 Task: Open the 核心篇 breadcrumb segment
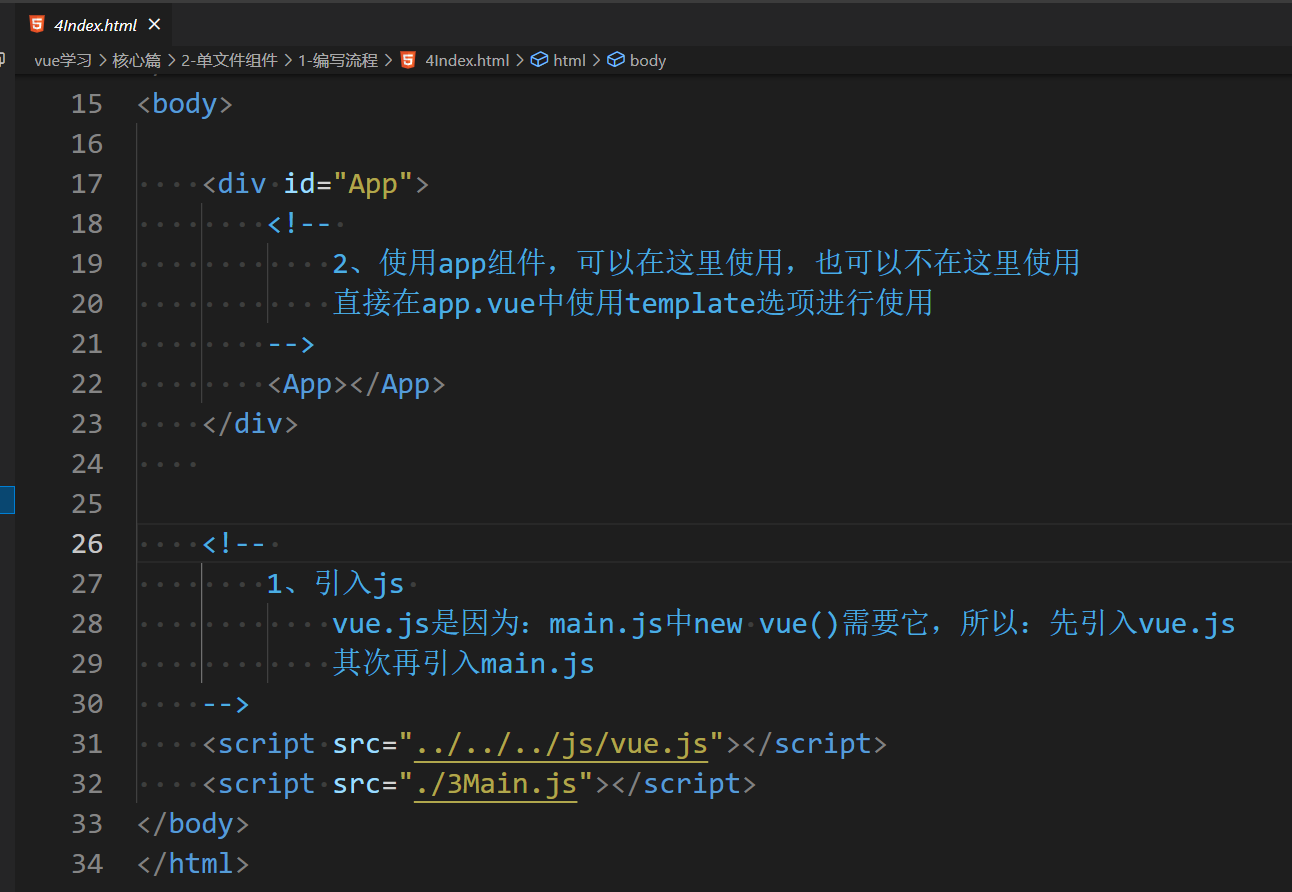tap(136, 60)
